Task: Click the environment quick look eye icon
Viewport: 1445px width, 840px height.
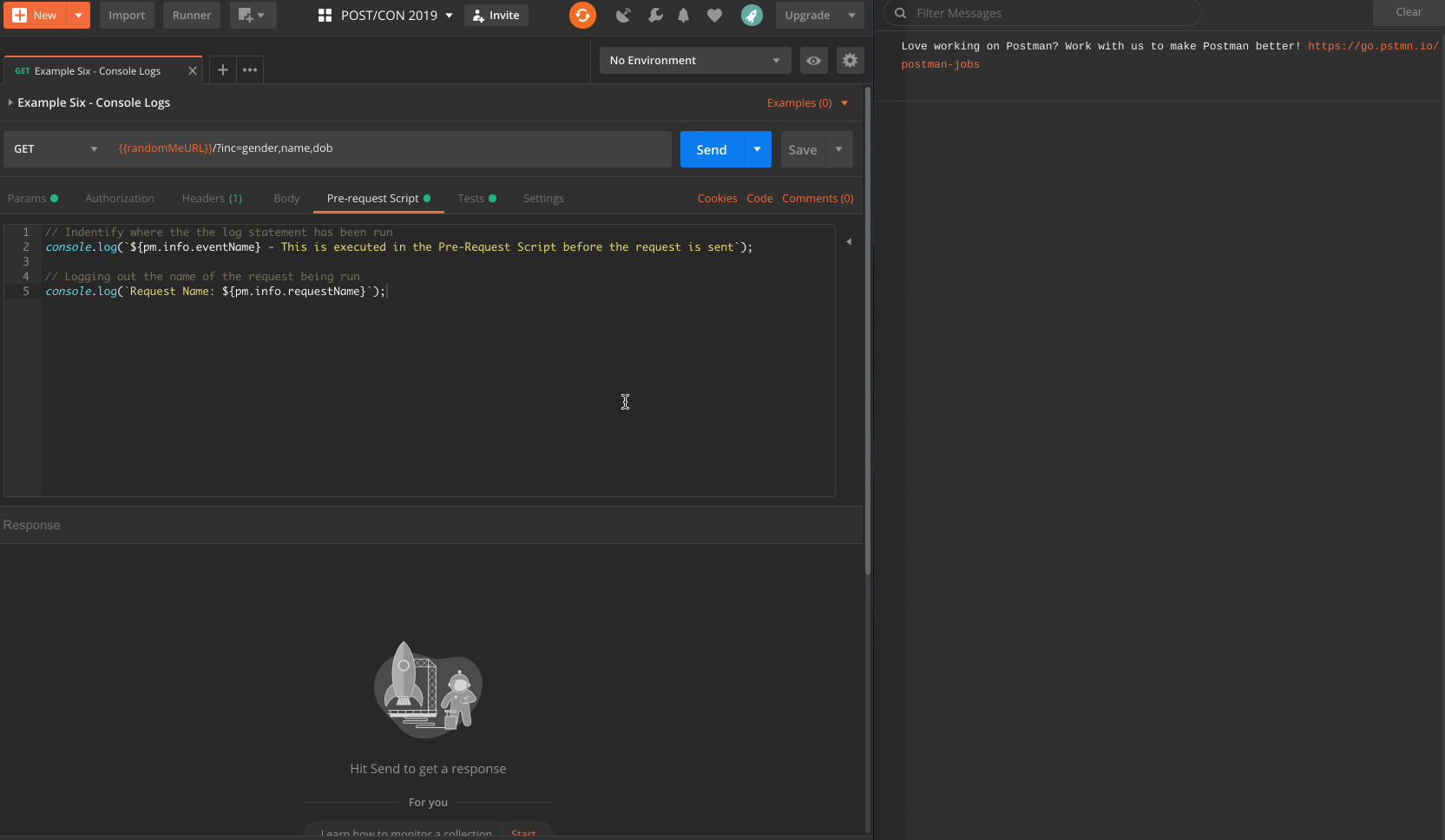Action: [x=813, y=60]
